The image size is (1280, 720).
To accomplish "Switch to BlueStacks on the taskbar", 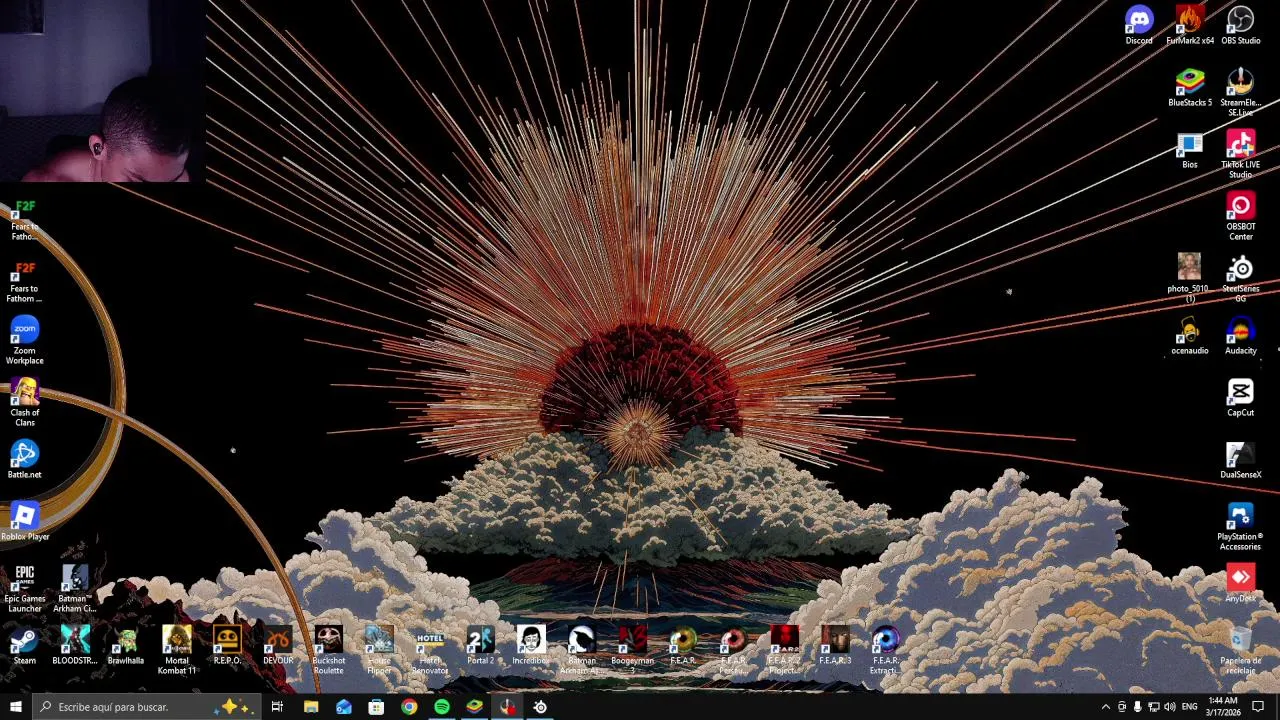I will click(475, 707).
